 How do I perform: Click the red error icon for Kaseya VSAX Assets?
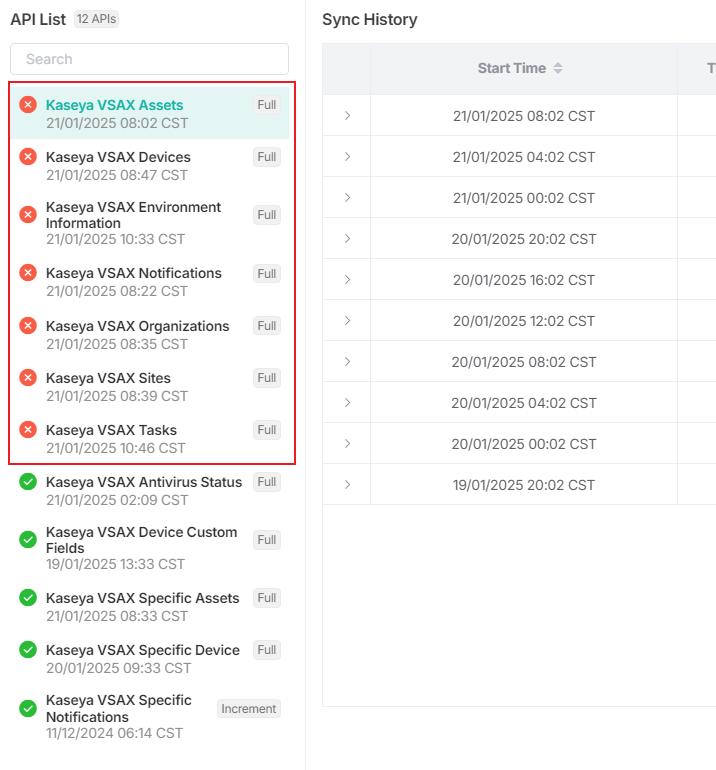click(28, 104)
